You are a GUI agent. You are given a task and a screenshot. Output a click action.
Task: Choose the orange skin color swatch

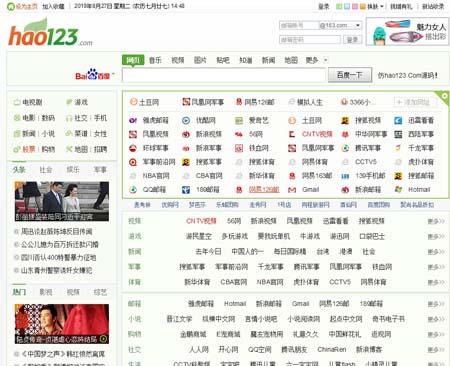[363, 6]
